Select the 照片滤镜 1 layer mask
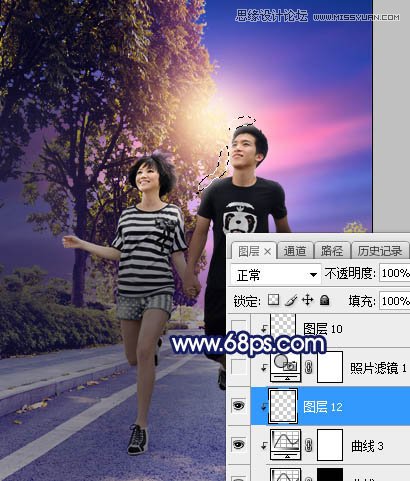This screenshot has height=481, width=410. pyautogui.click(x=330, y=367)
